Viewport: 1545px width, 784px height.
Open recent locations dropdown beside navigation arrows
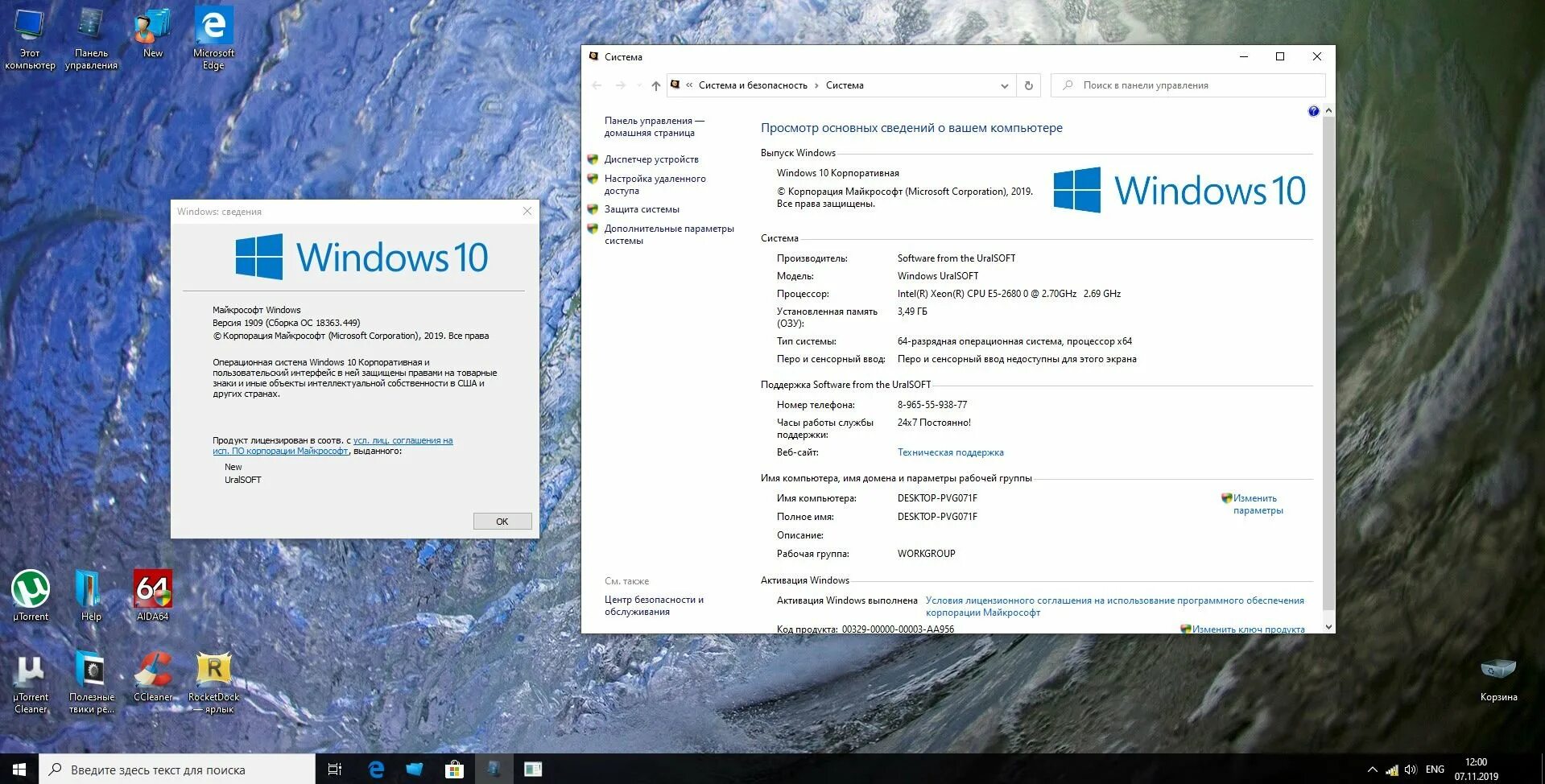coord(639,85)
